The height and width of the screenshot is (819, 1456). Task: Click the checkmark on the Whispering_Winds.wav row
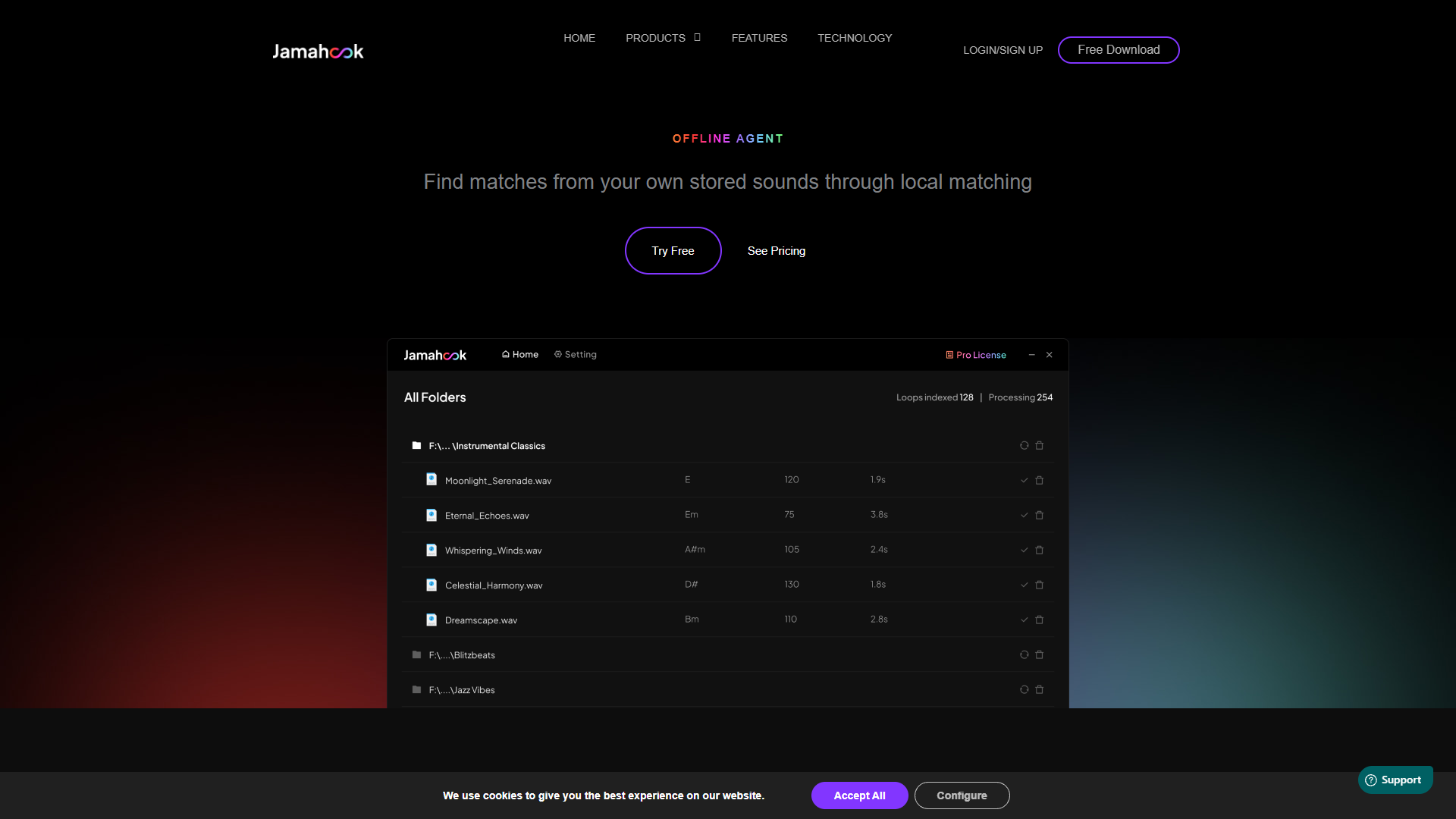coord(1025,551)
